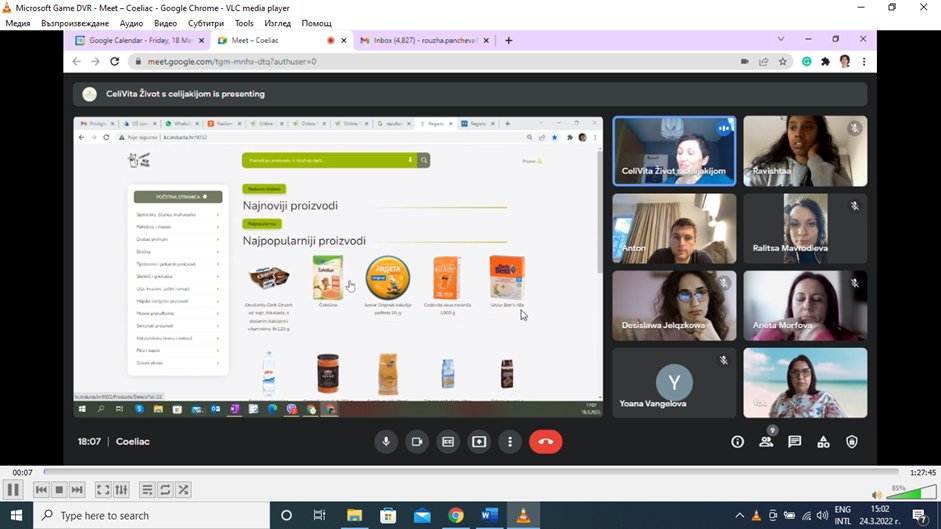941x529 pixels.
Task: Toggle the VLC playlist view
Action: pyautogui.click(x=147, y=490)
